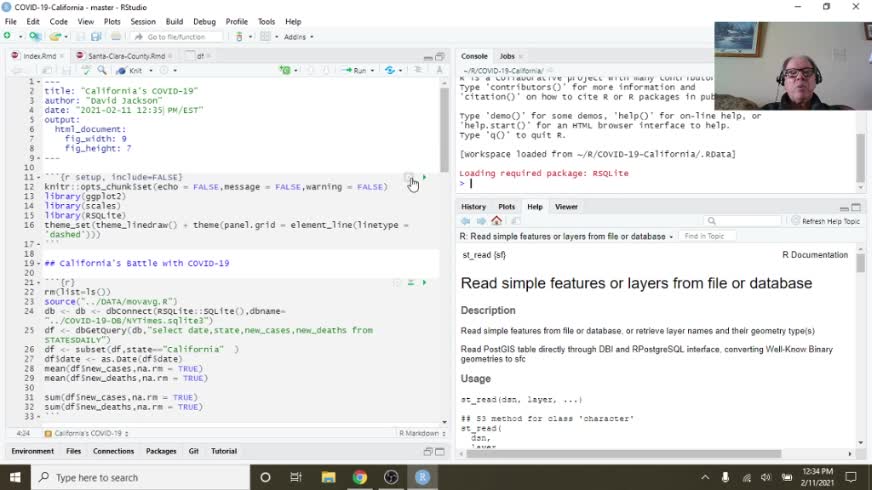Open the Help home page
The width and height of the screenshot is (872, 490).
tap(497, 221)
